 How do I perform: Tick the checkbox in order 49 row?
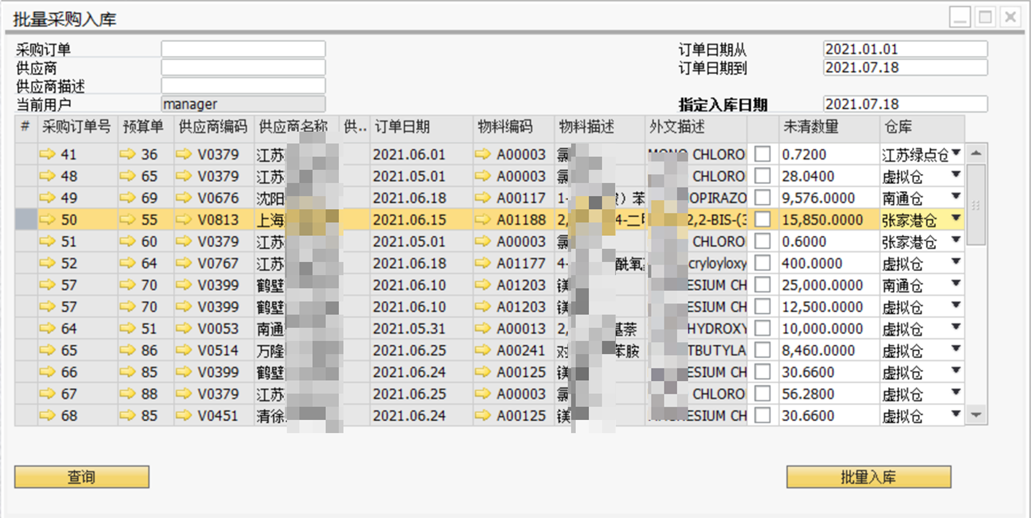[x=763, y=198]
